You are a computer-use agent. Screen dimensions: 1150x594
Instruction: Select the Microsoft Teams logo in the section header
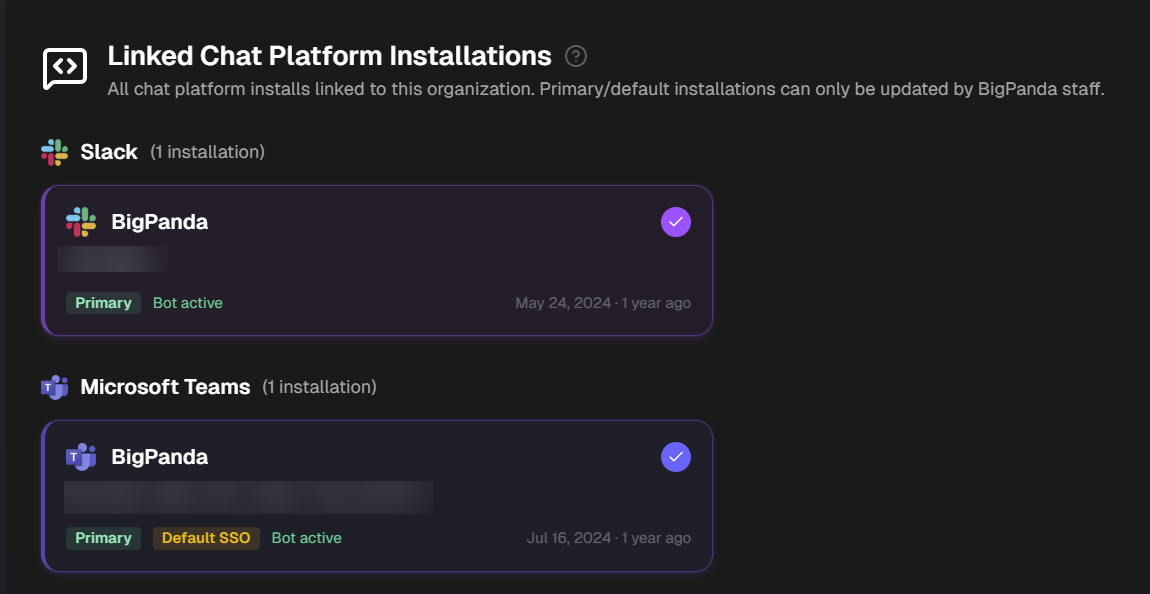[x=52, y=387]
